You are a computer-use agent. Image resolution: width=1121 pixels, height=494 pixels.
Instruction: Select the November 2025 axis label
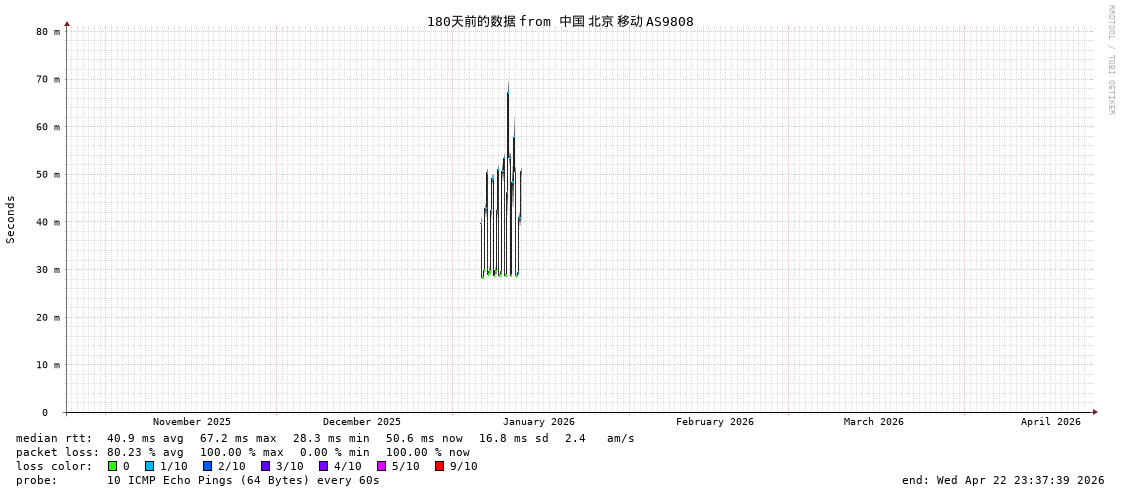[x=191, y=422]
